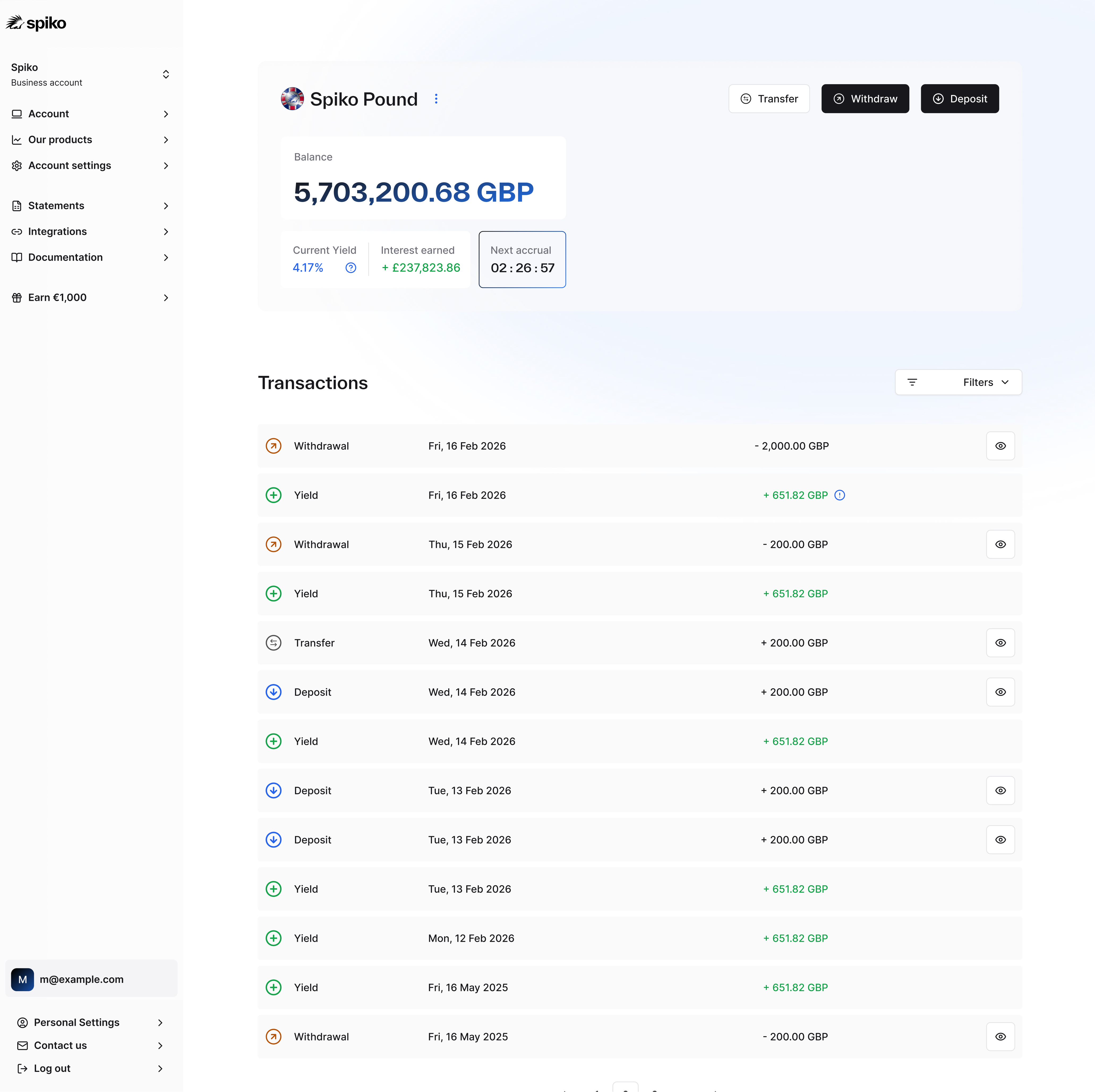The image size is (1095, 1092).
Task: Click the Integrations link icon
Action: pos(17,232)
